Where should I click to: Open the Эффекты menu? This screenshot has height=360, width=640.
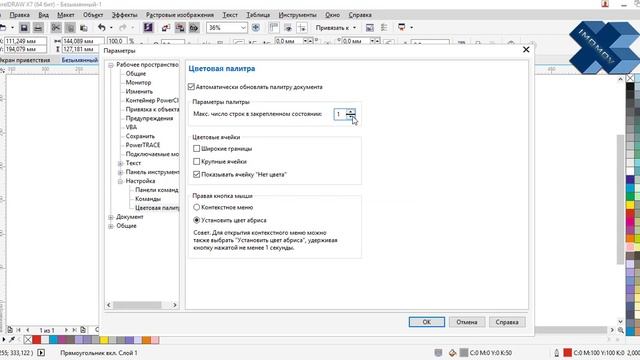(x=124, y=15)
